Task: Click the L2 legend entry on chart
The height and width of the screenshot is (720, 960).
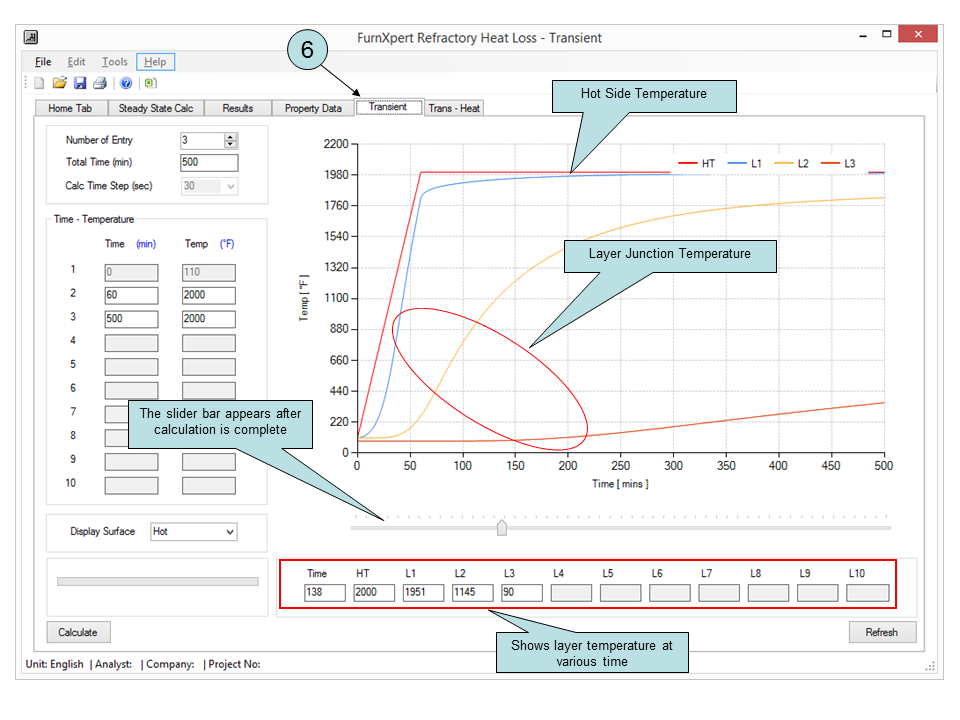Action: (x=791, y=163)
